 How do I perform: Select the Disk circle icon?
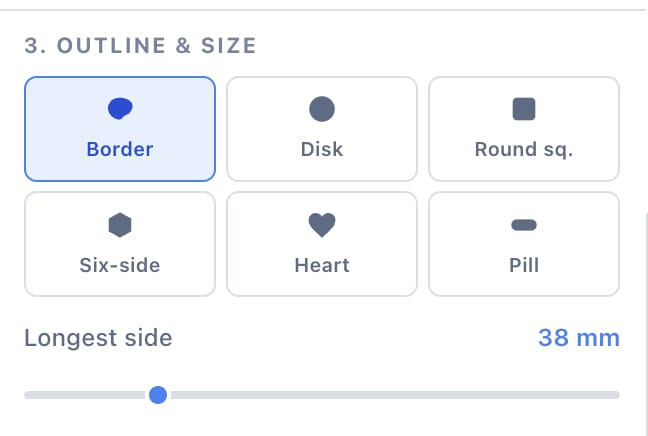pyautogui.click(x=322, y=109)
